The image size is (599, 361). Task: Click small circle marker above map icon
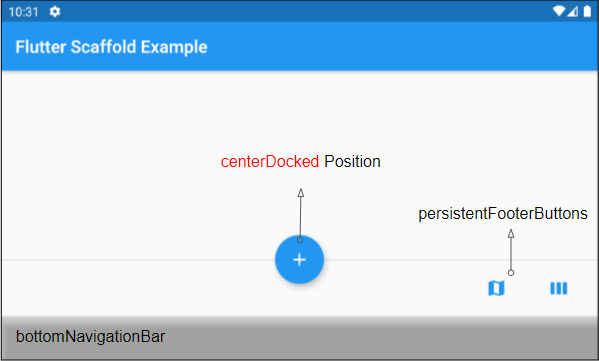(511, 273)
